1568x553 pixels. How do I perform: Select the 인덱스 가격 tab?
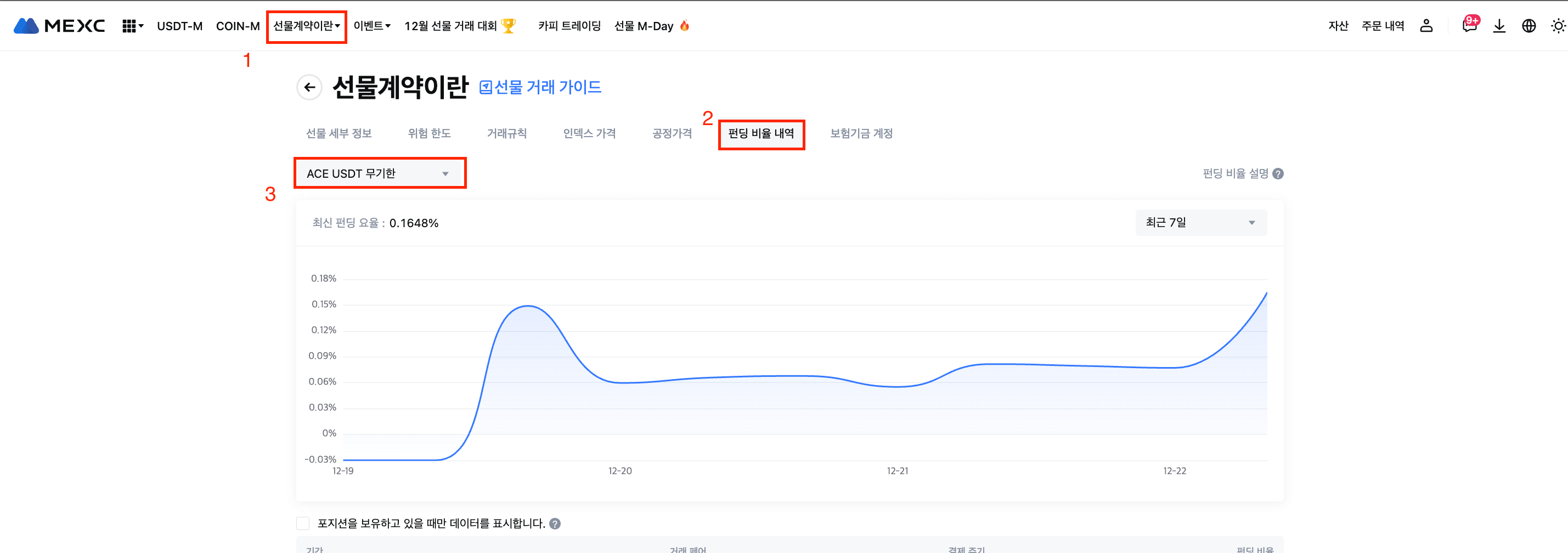pyautogui.click(x=589, y=133)
